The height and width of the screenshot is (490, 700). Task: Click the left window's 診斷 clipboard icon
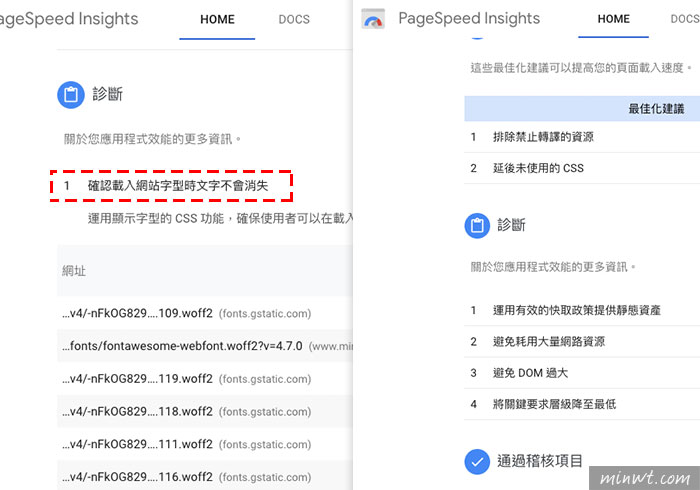point(71,95)
